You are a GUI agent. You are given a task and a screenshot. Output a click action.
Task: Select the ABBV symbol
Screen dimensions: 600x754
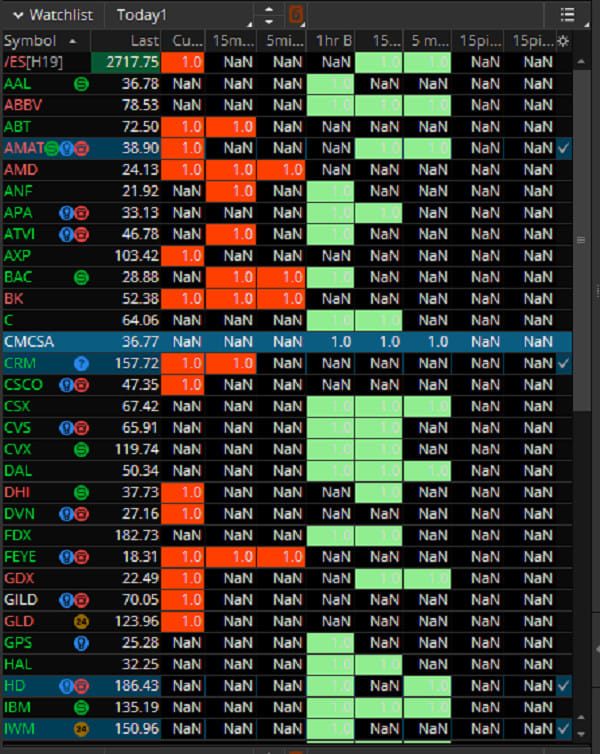(23, 105)
